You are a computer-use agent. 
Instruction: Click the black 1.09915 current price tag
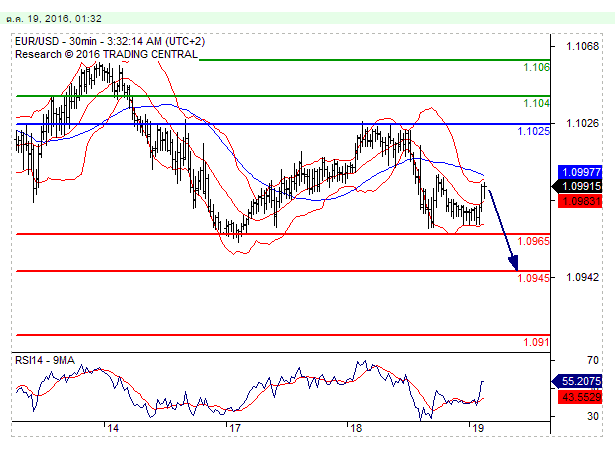click(x=577, y=186)
